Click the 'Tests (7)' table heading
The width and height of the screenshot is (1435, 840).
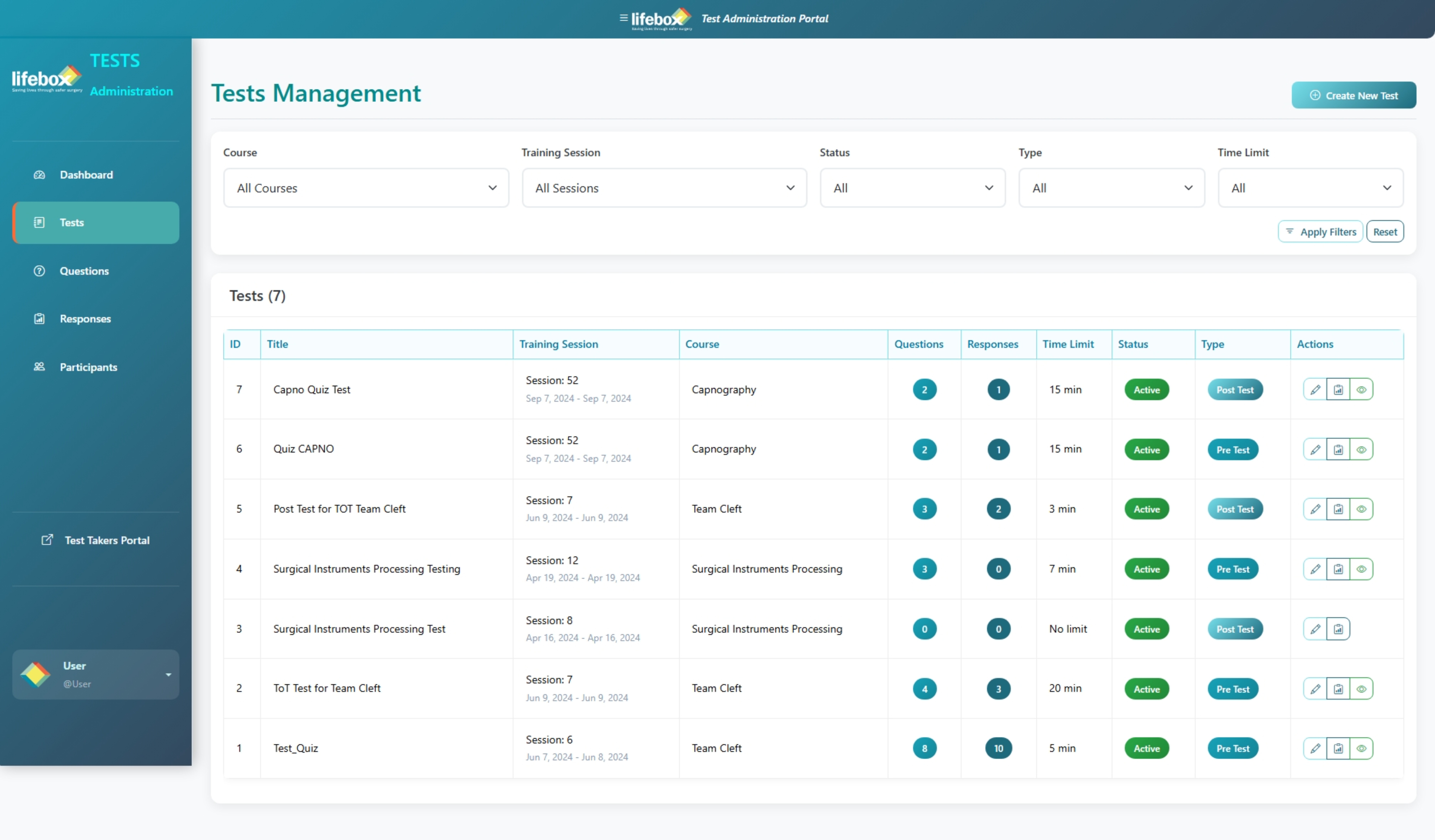point(257,296)
